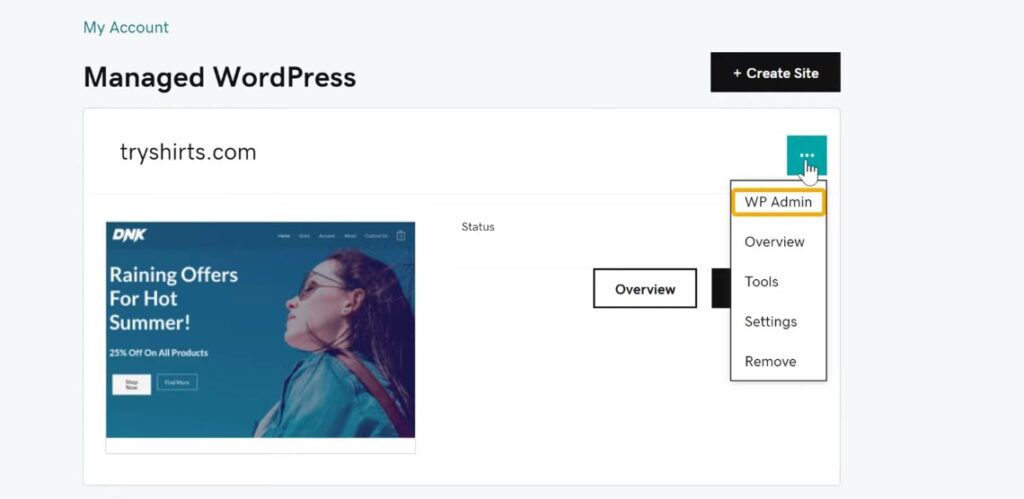Click the Status label

478,227
